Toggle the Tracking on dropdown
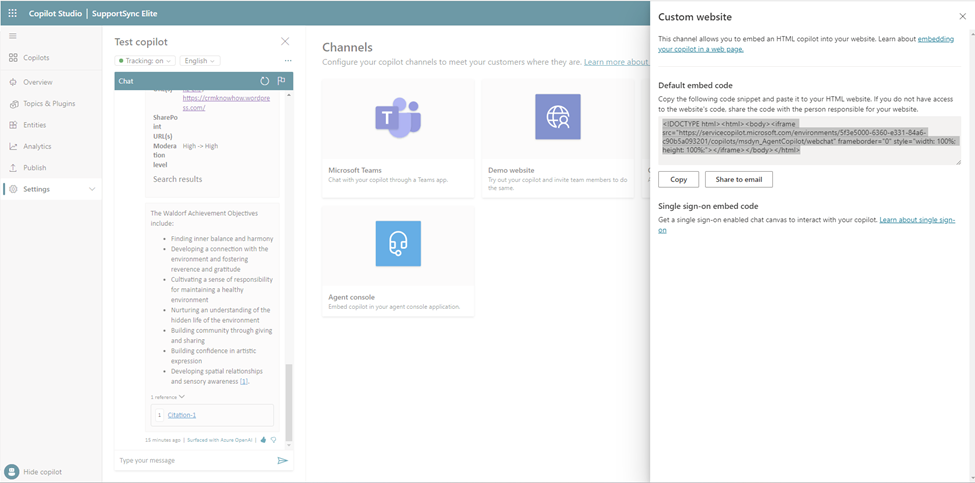This screenshot has height=483, width=975. click(145, 61)
